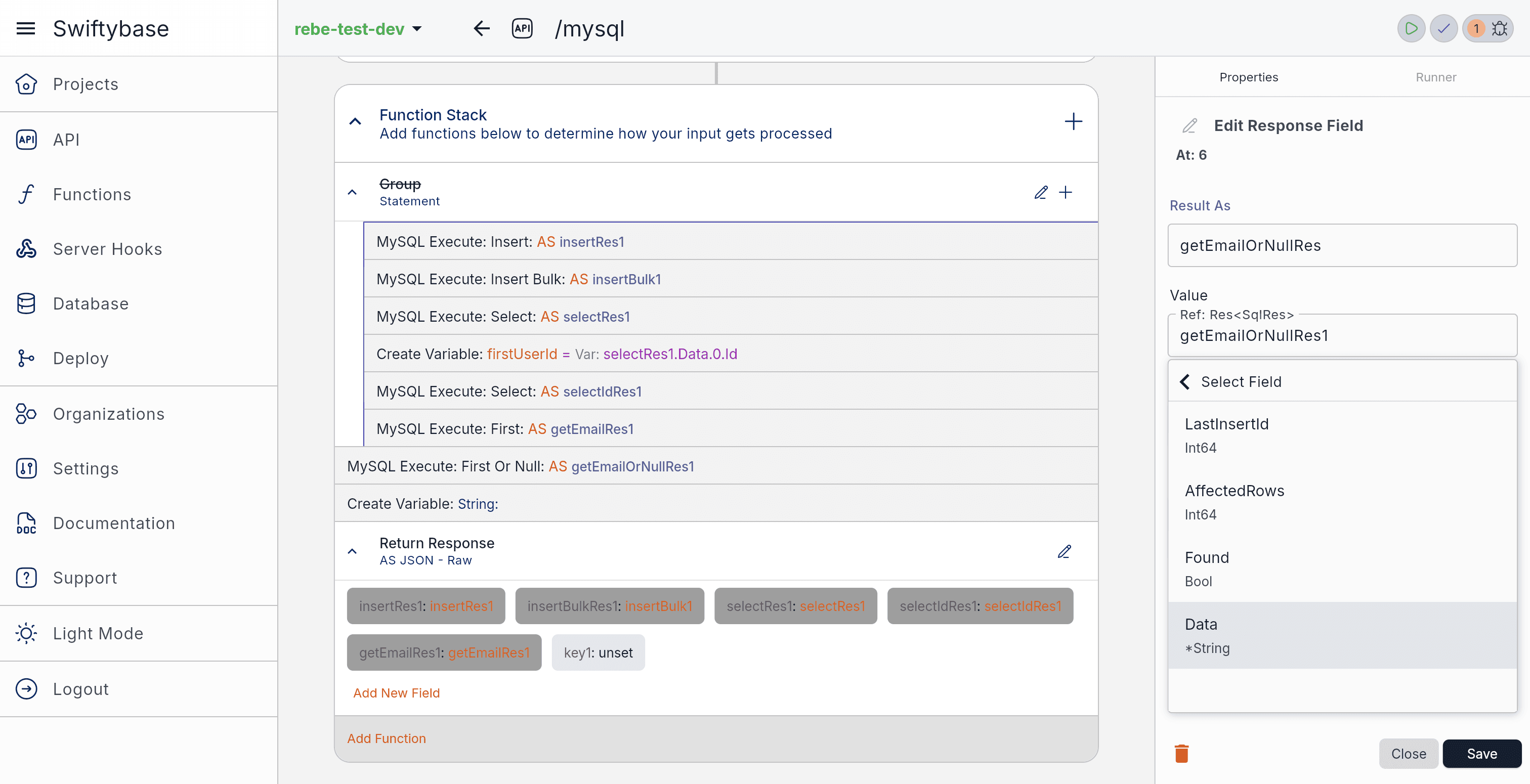Click the API sidebar icon

pyautogui.click(x=26, y=140)
